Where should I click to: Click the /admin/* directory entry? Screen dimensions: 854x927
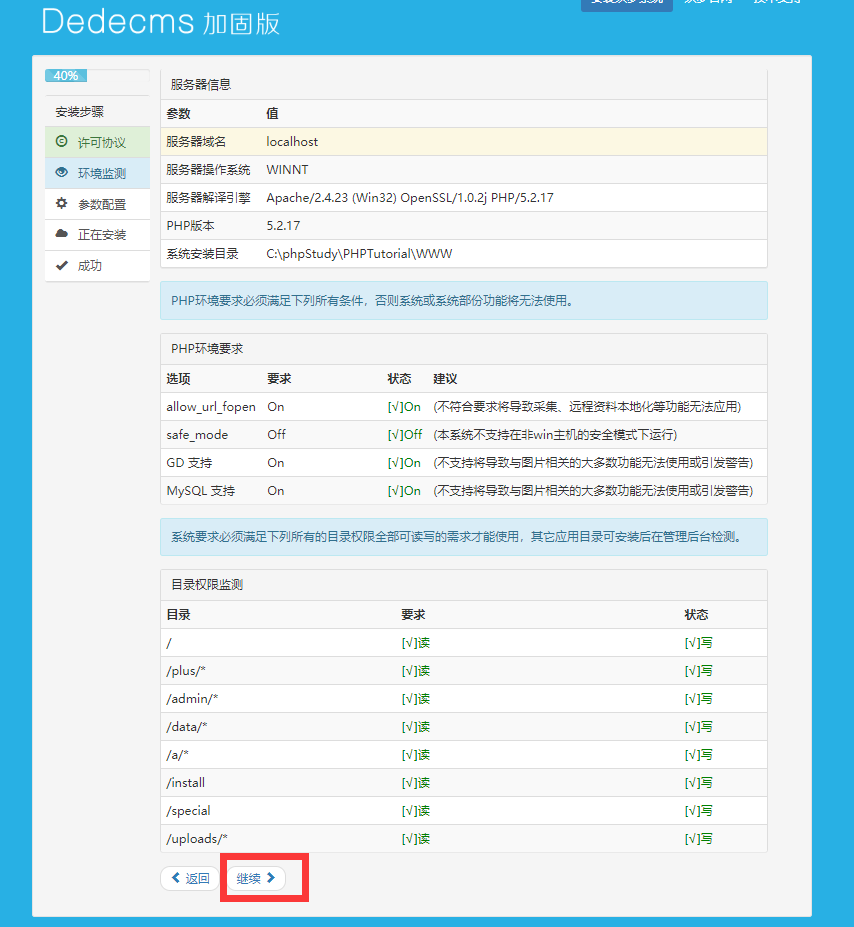[192, 699]
